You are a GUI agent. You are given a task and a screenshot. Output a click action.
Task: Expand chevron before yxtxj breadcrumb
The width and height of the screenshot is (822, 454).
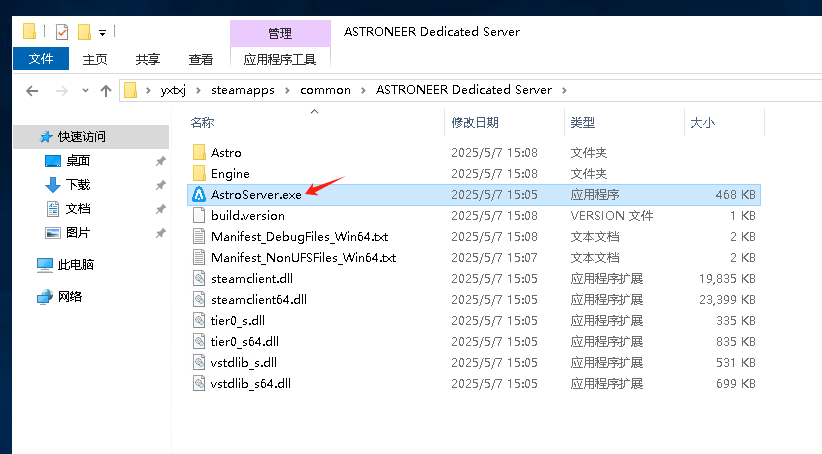click(148, 91)
